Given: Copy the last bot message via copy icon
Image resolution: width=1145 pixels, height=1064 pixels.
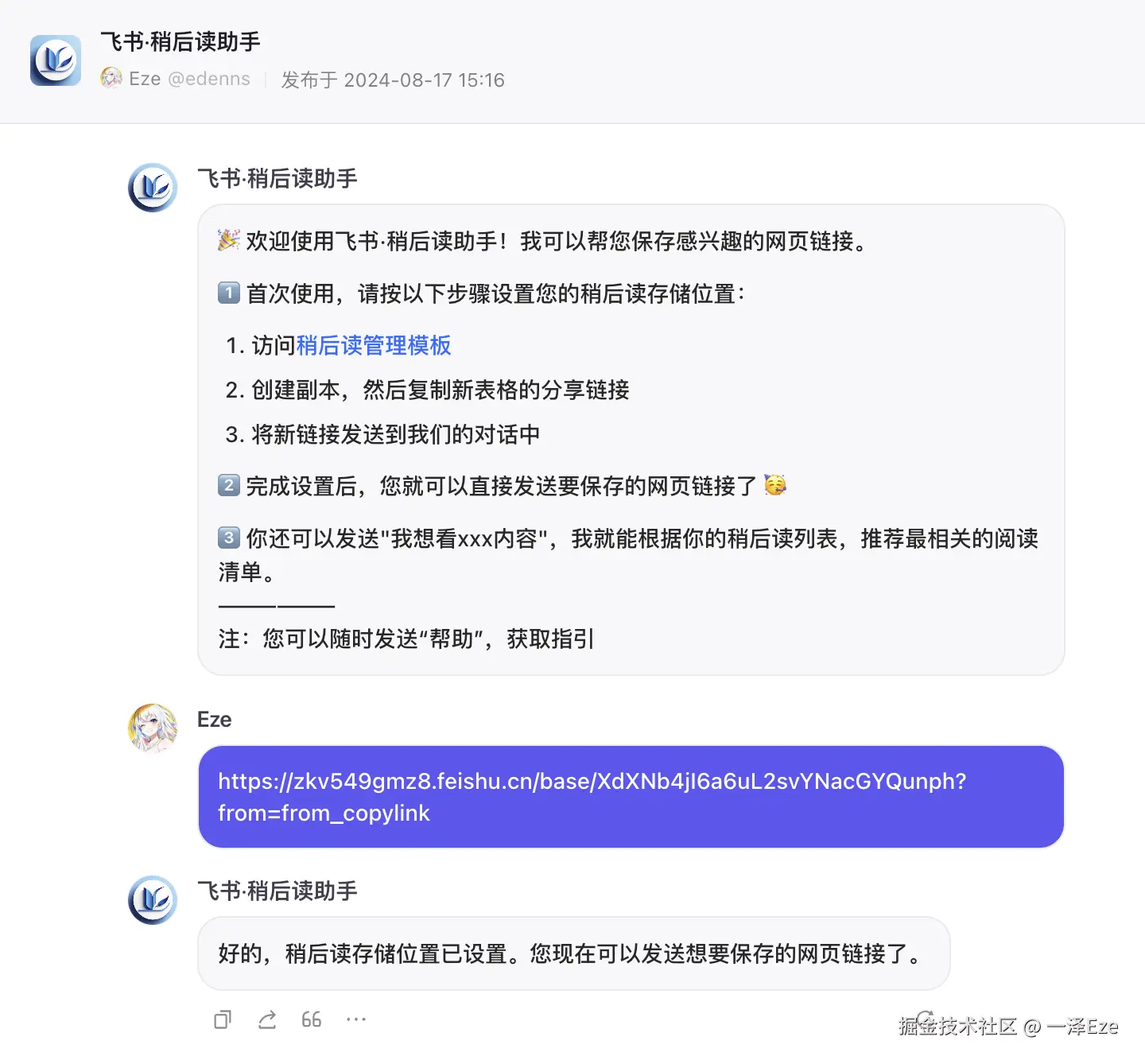Looking at the screenshot, I should tap(223, 1019).
